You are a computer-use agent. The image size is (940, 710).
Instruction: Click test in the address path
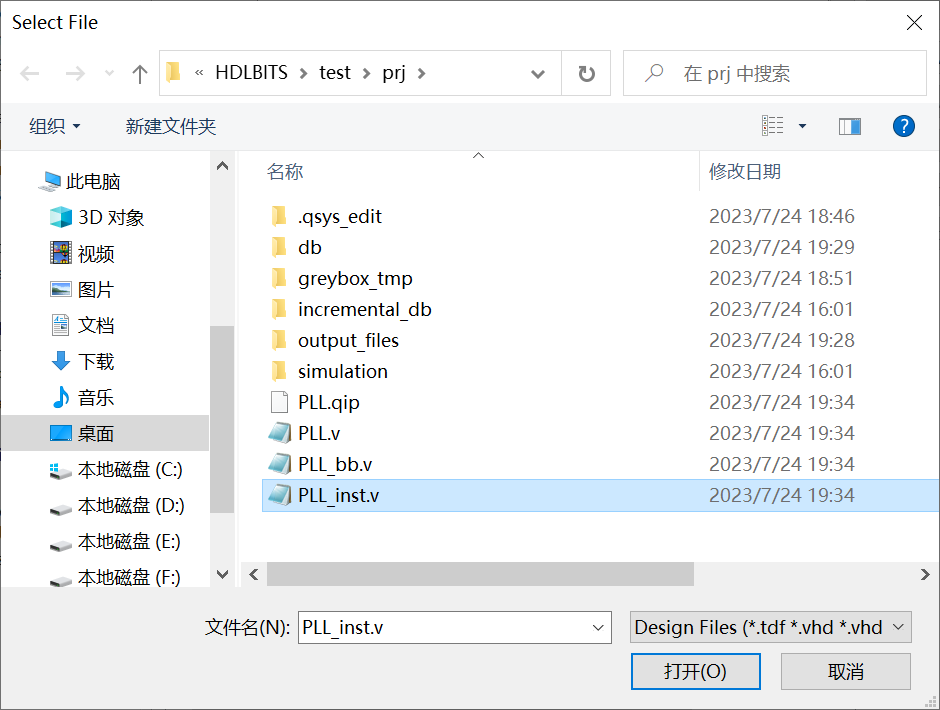click(335, 73)
